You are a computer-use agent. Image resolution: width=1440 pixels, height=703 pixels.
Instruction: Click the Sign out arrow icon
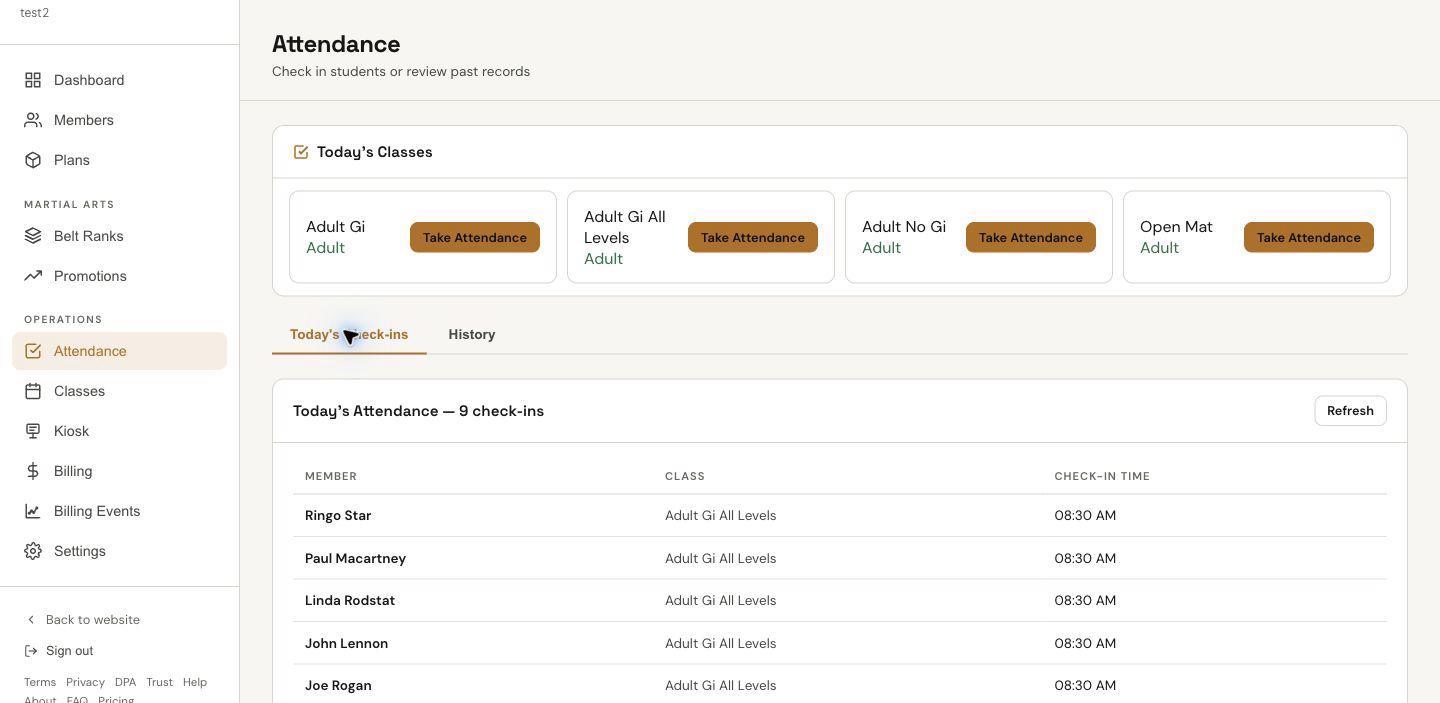point(31,651)
